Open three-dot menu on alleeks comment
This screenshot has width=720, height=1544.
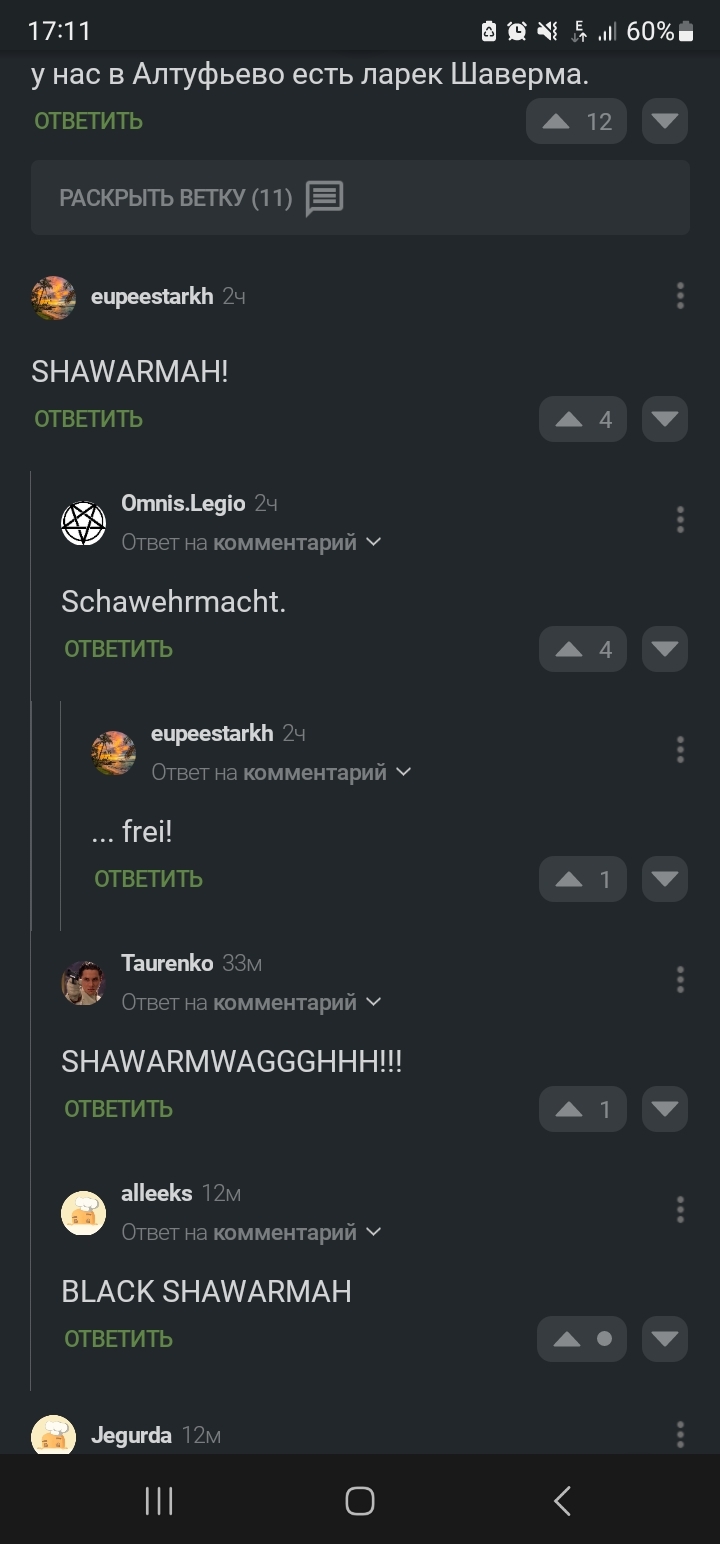tap(680, 1210)
